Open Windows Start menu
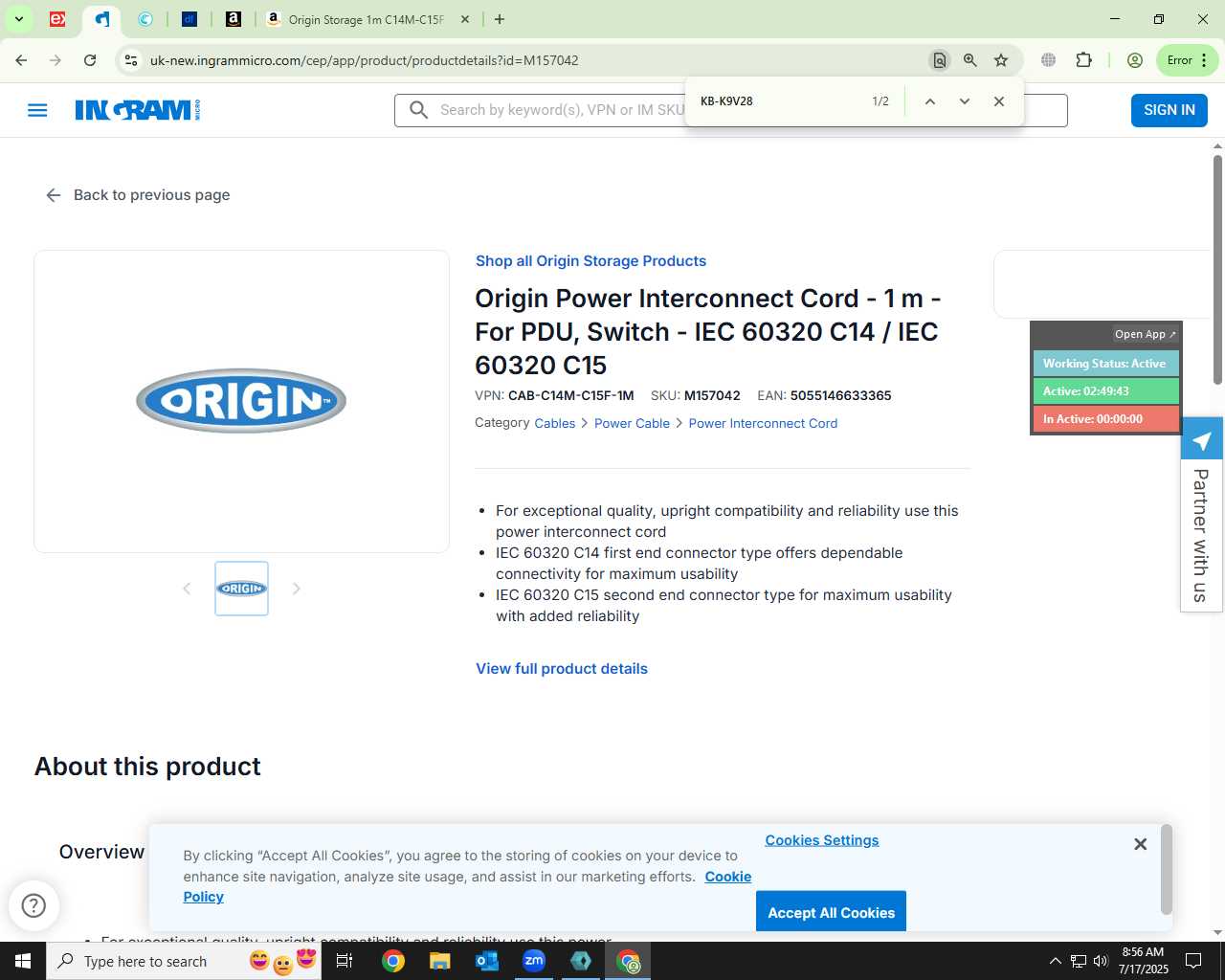This screenshot has height=980, width=1225. [23, 961]
